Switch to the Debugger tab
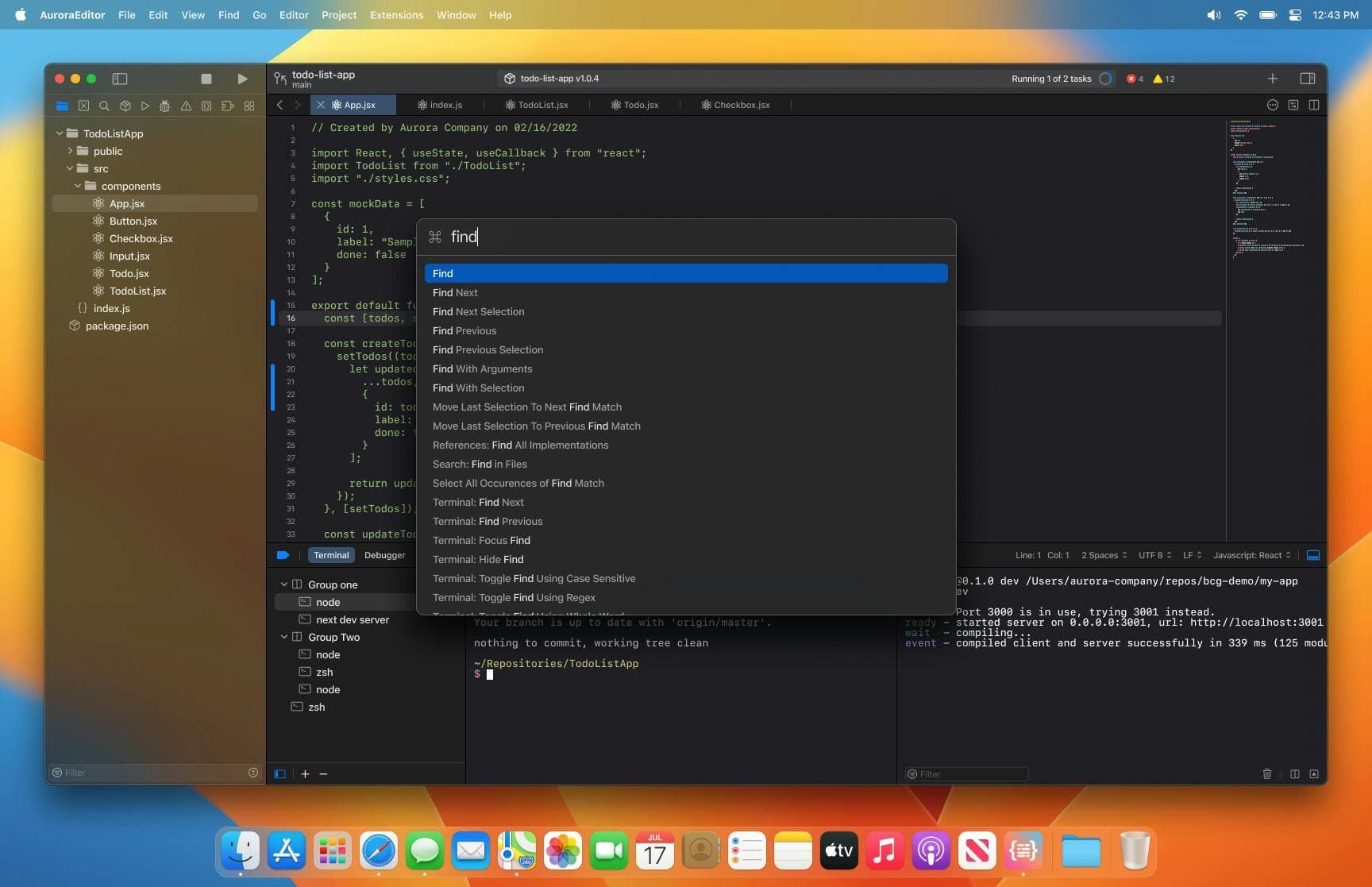This screenshot has height=887, width=1372. pos(384,555)
